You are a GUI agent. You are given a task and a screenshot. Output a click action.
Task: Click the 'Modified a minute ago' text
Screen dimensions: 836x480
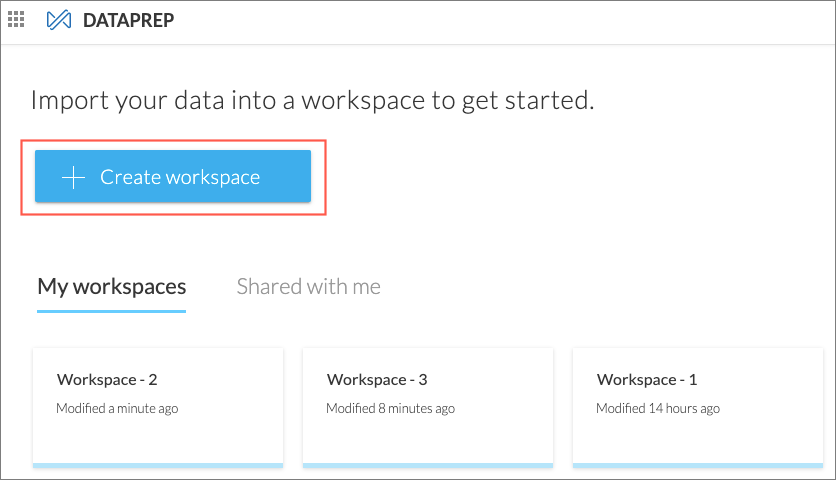click(x=117, y=408)
